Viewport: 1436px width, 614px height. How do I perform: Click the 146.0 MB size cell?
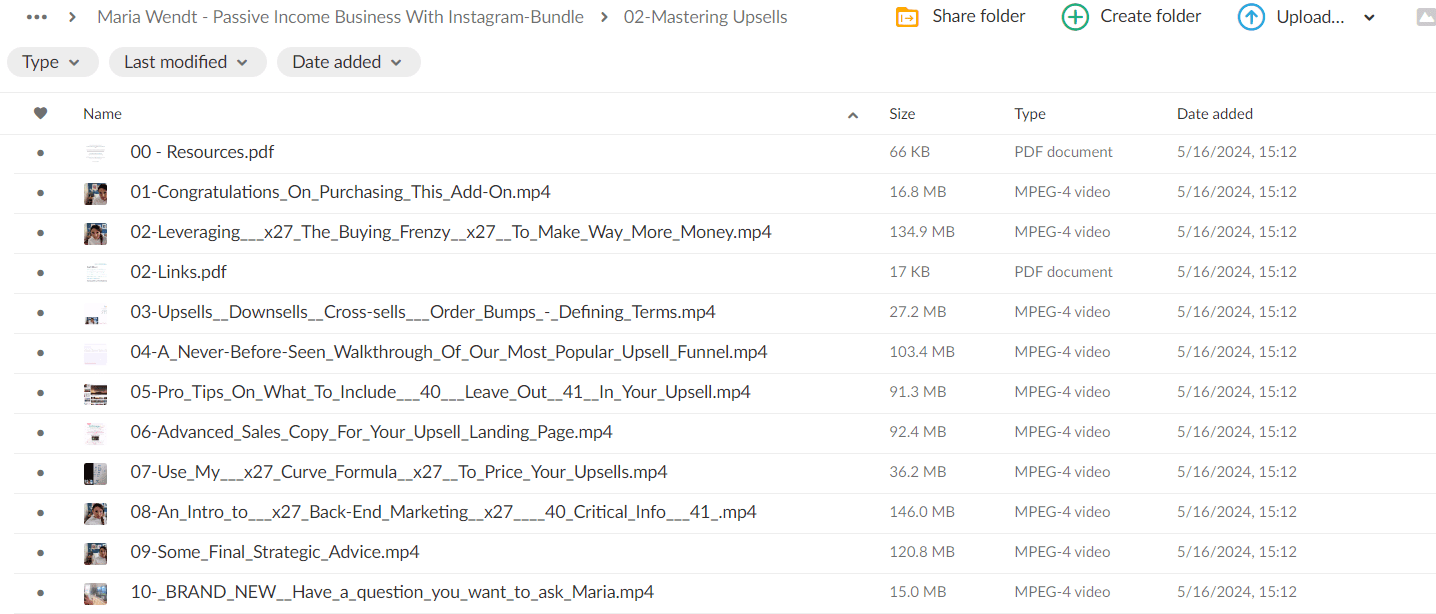922,512
